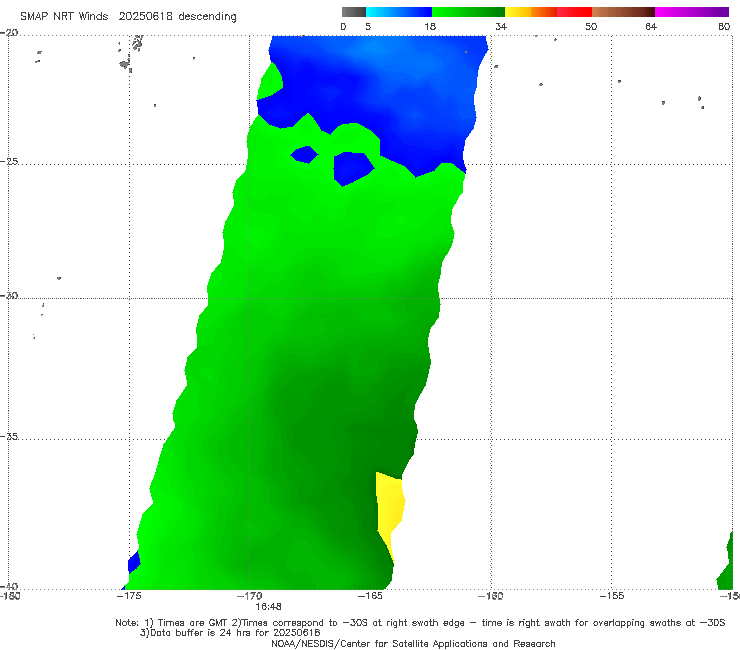Click the red segment of the color bar before 50
The image size is (740, 650).
pos(575,12)
